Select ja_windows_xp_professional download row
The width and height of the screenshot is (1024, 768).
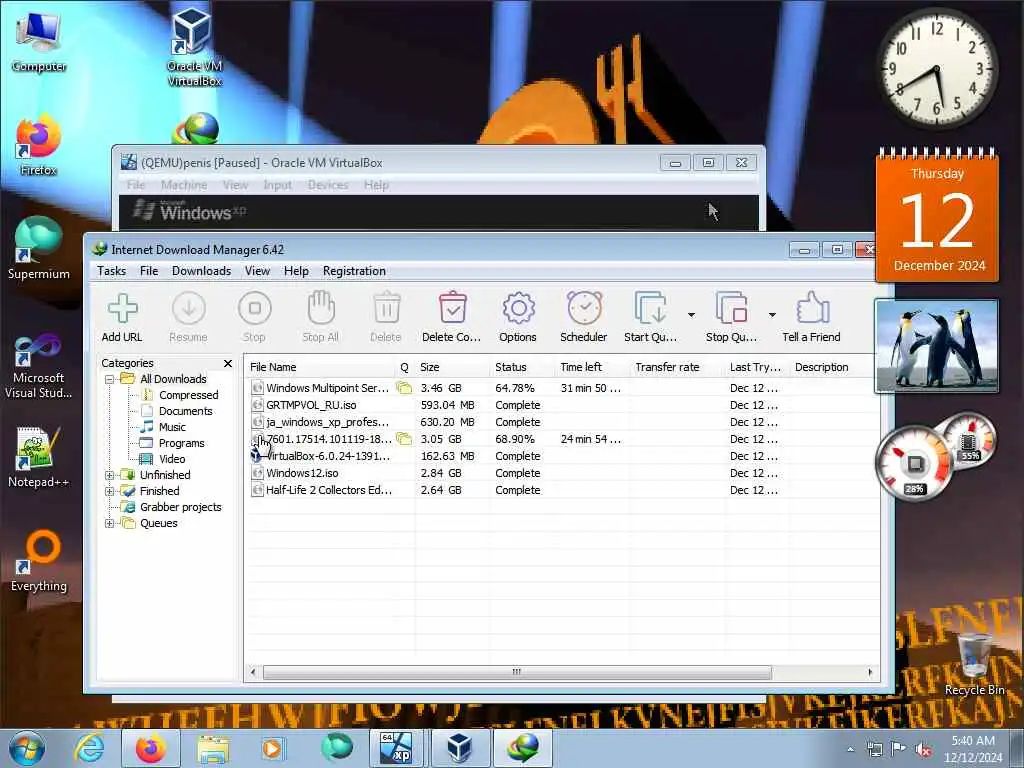562,422
